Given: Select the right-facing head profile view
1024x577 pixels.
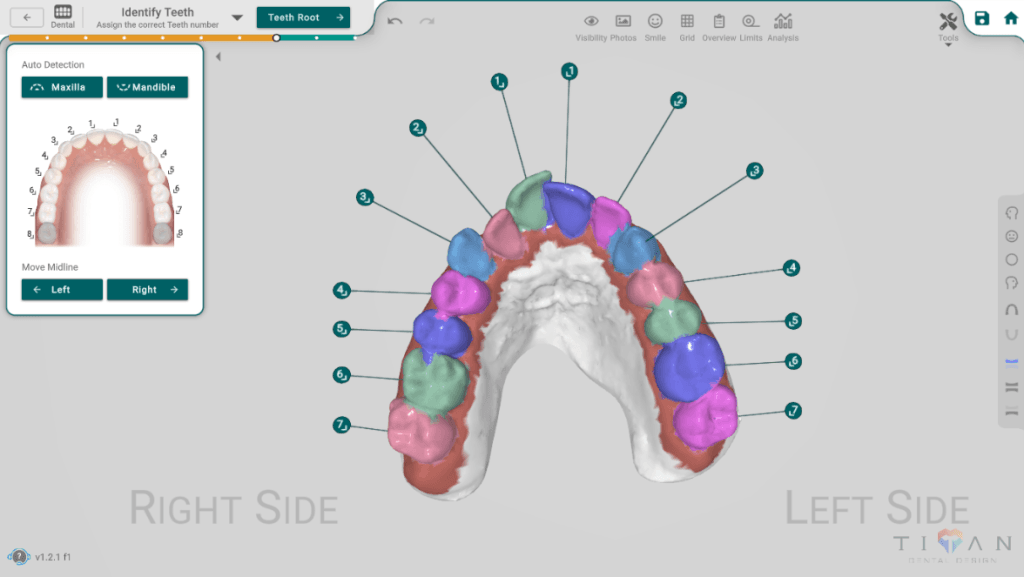Looking at the screenshot, I should [x=1012, y=283].
